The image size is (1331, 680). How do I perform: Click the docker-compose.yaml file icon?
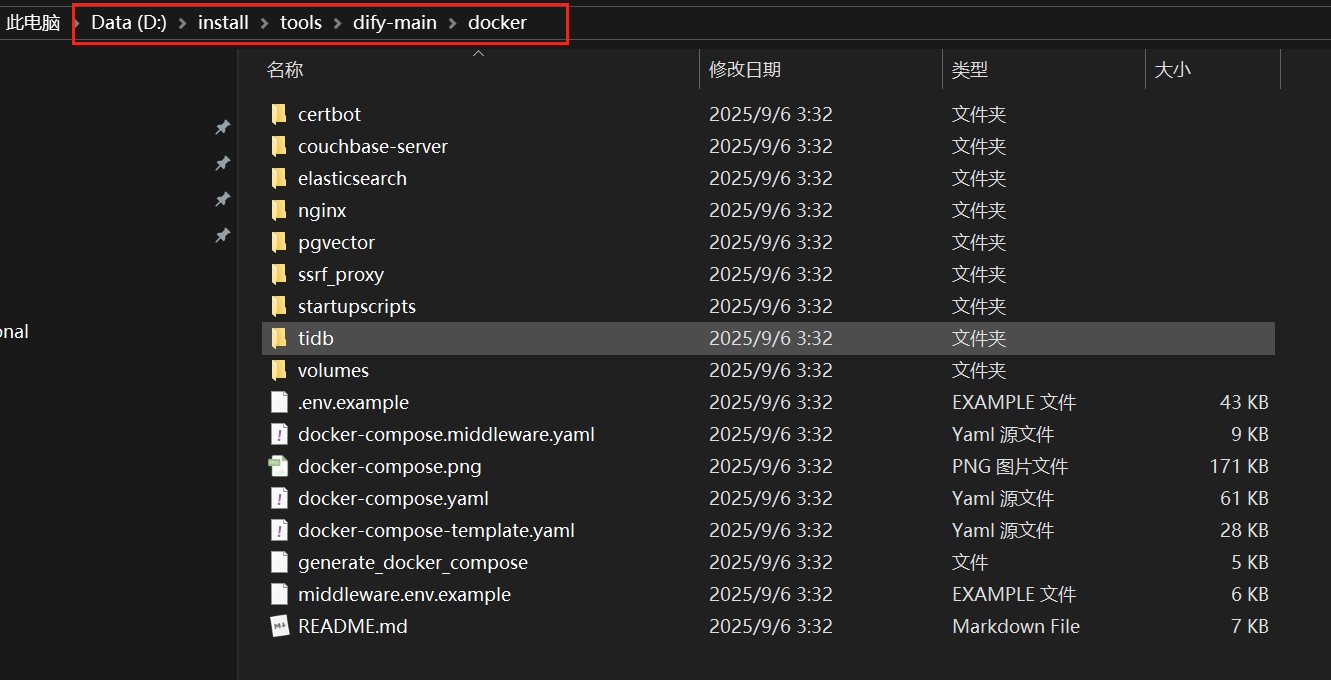tap(279, 498)
